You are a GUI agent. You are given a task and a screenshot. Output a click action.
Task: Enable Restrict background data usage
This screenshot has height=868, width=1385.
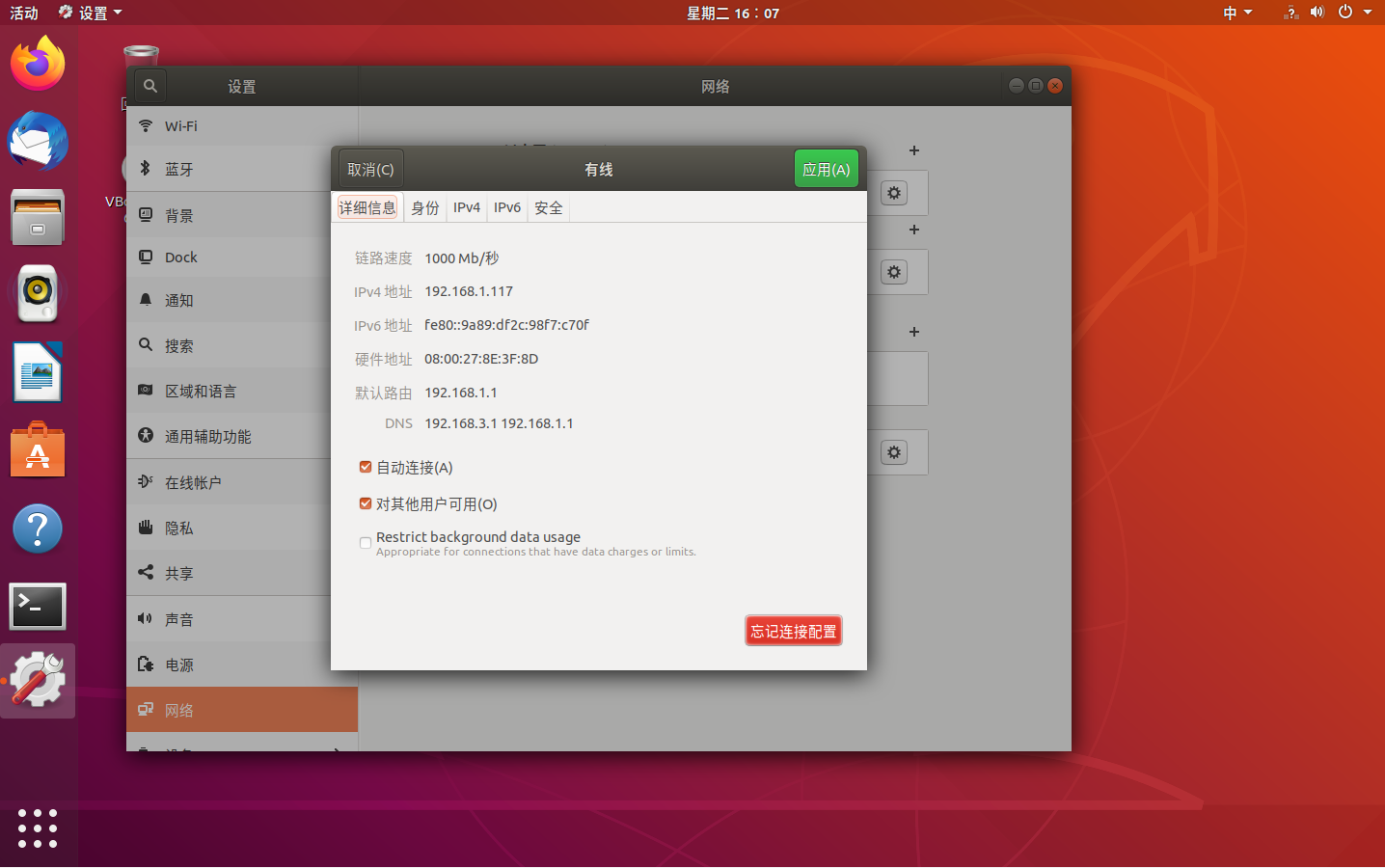point(366,543)
